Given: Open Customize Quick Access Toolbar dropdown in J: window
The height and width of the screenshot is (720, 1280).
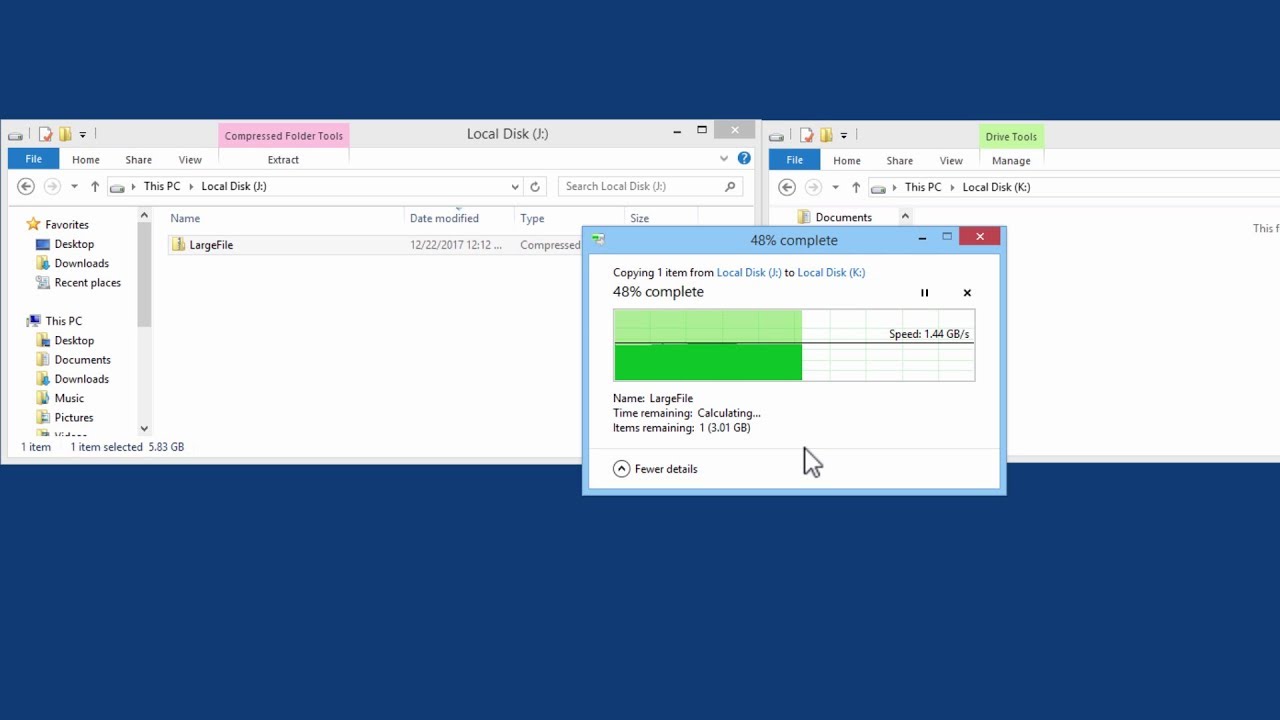Looking at the screenshot, I should pyautogui.click(x=82, y=134).
